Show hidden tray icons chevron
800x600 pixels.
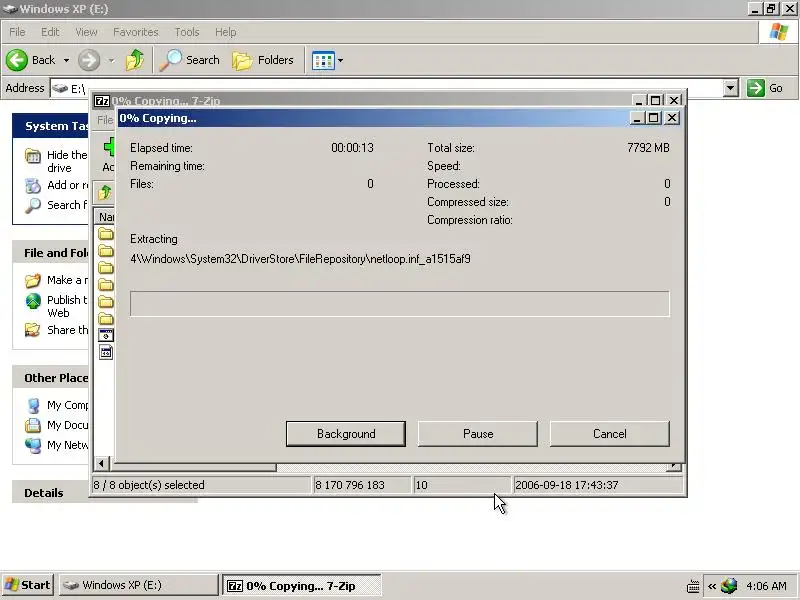point(712,586)
